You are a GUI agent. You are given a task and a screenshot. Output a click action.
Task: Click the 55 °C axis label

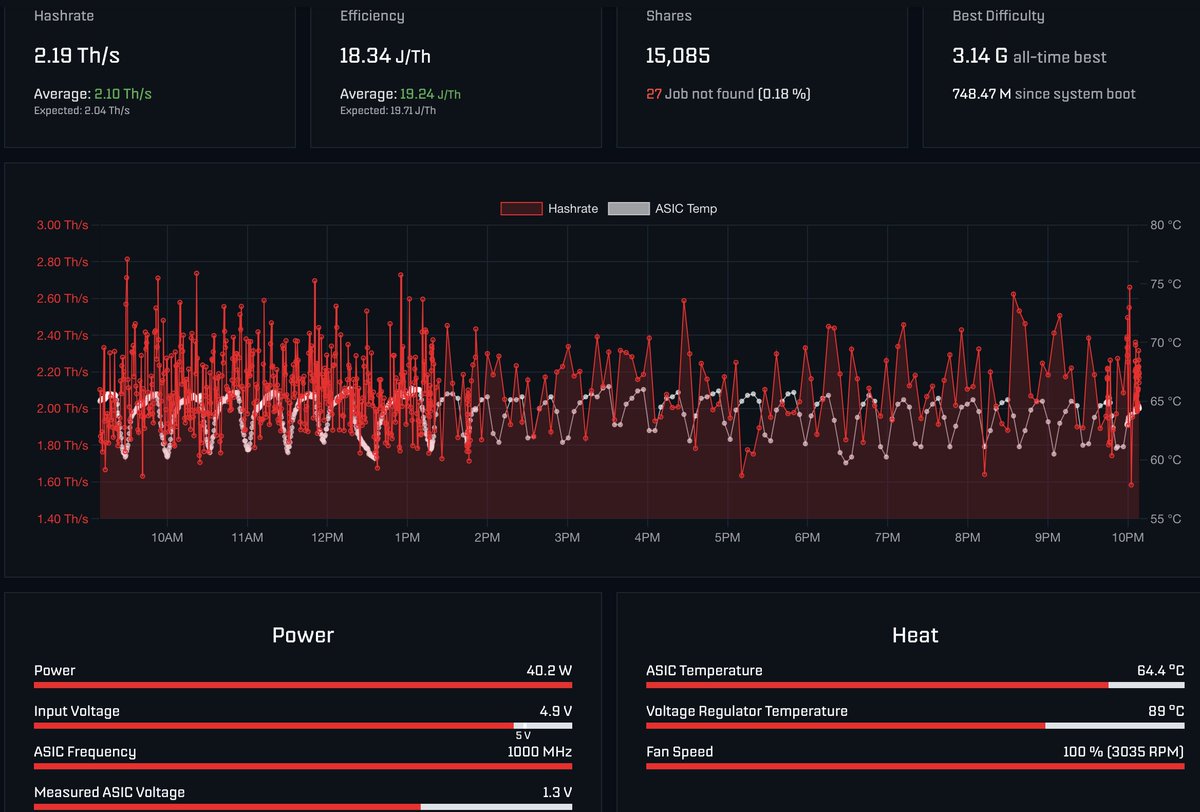coord(1167,519)
